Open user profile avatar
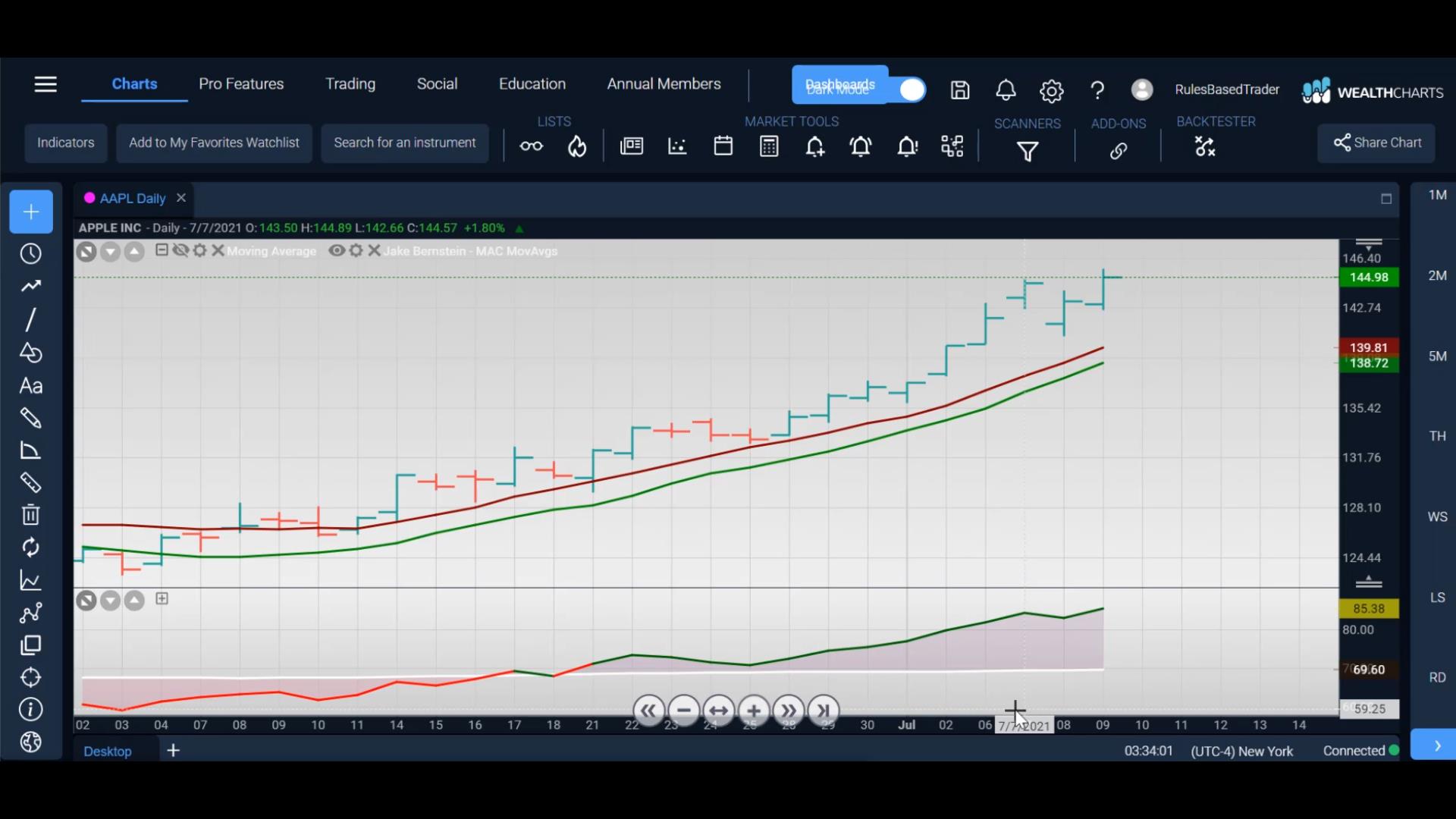The height and width of the screenshot is (819, 1456). [x=1142, y=89]
